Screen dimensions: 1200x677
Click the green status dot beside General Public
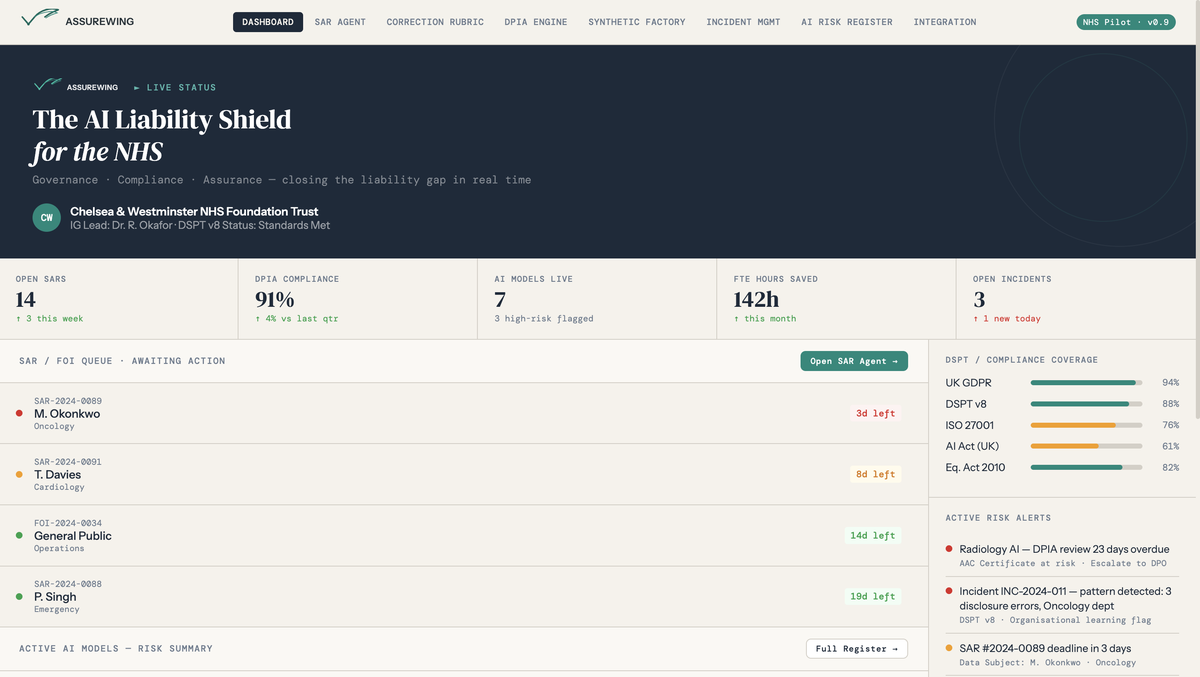pos(19,536)
